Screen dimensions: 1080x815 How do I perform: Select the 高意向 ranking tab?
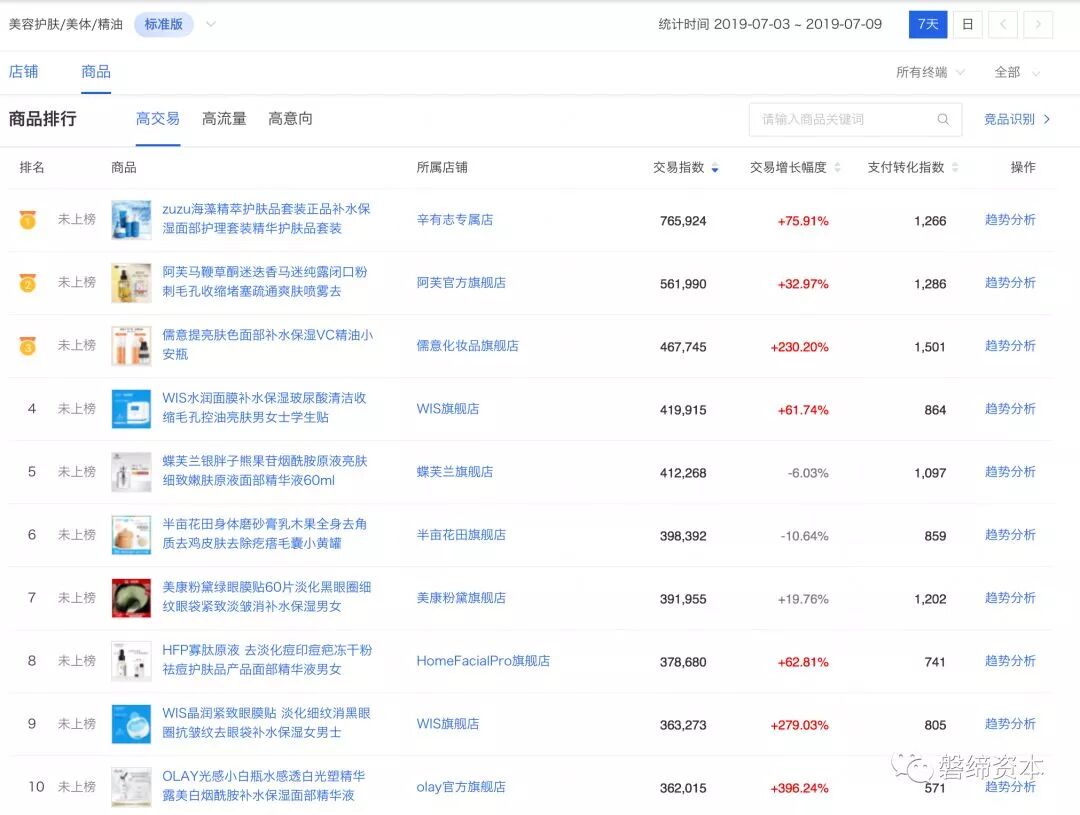(290, 119)
